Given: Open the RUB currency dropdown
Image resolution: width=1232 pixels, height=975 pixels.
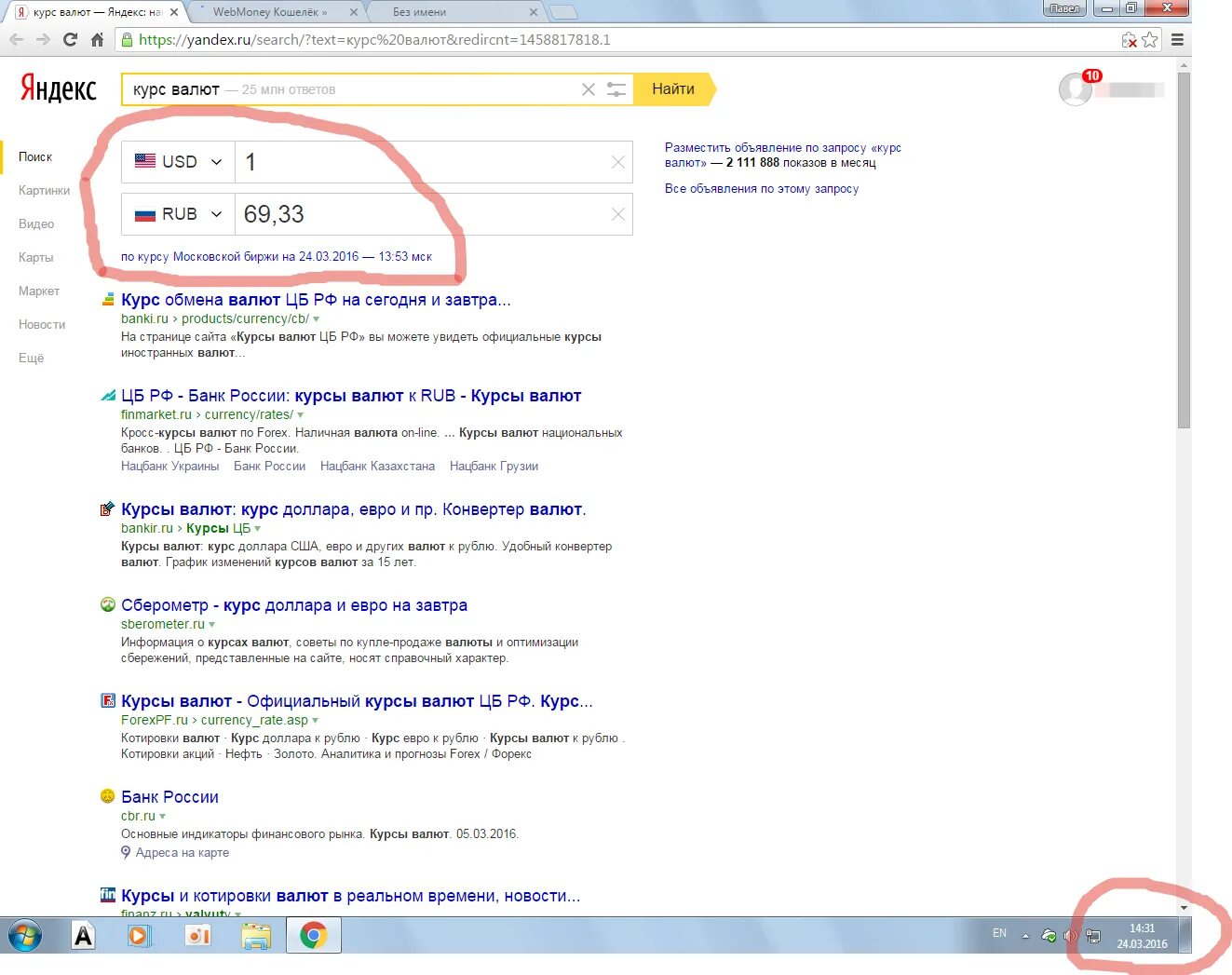Looking at the screenshot, I should 178,214.
